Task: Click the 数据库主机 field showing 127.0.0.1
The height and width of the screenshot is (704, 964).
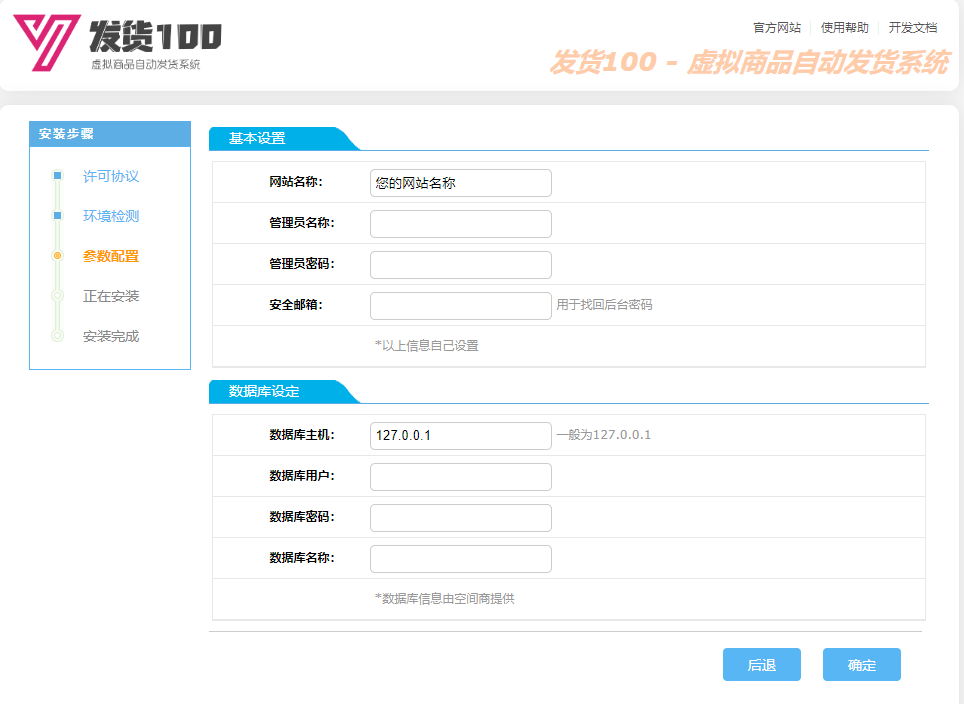Action: [460, 436]
